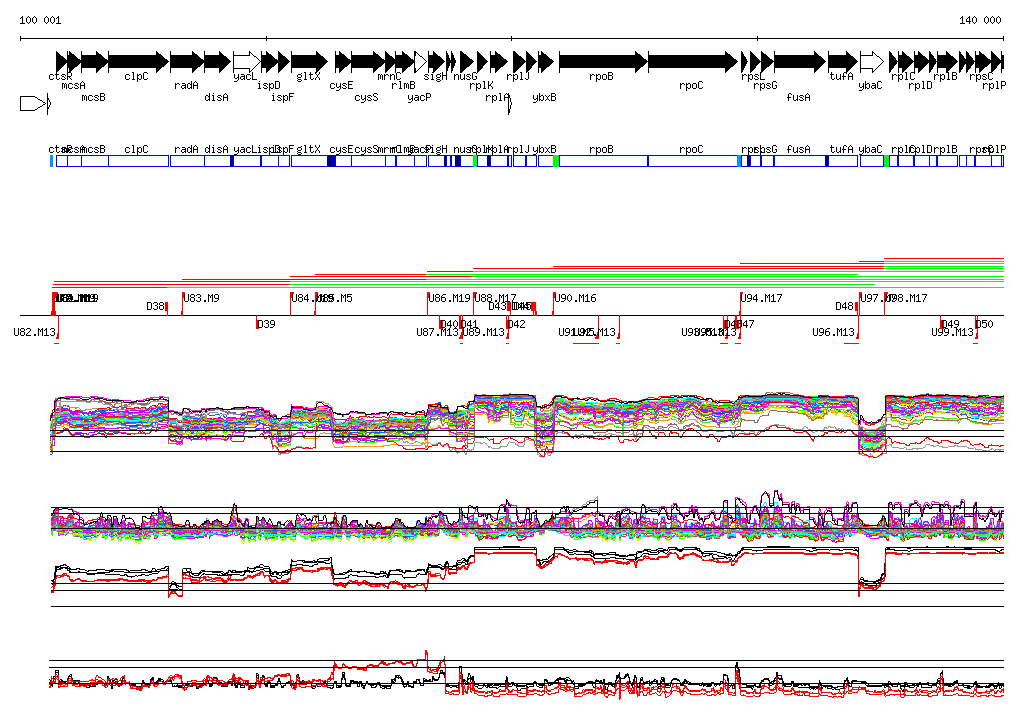Screen dimensions: 1024x714
Task: Click the U98.M17 marker
Action: pos(906,298)
